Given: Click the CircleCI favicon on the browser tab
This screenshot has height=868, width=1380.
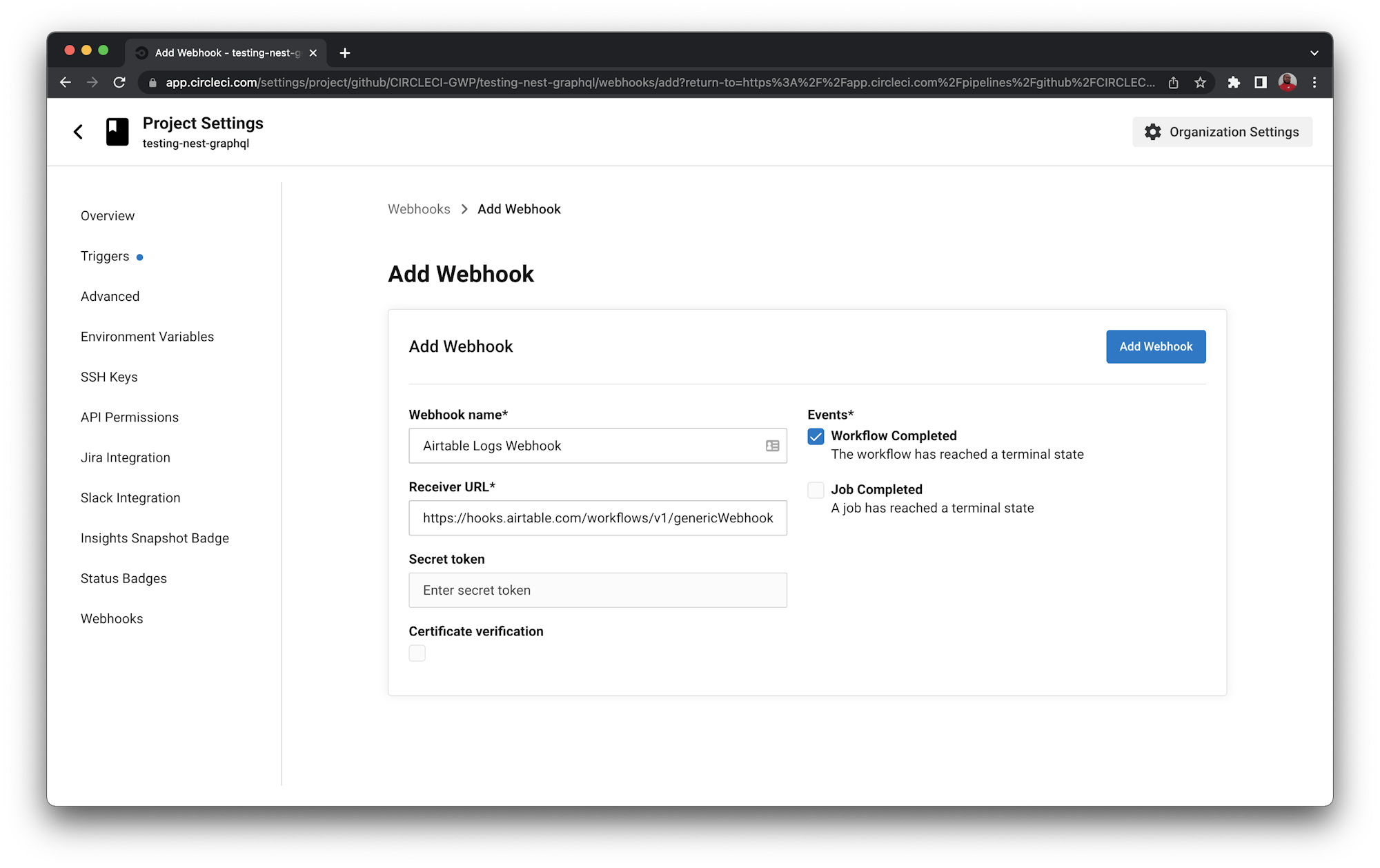Looking at the screenshot, I should (x=141, y=52).
